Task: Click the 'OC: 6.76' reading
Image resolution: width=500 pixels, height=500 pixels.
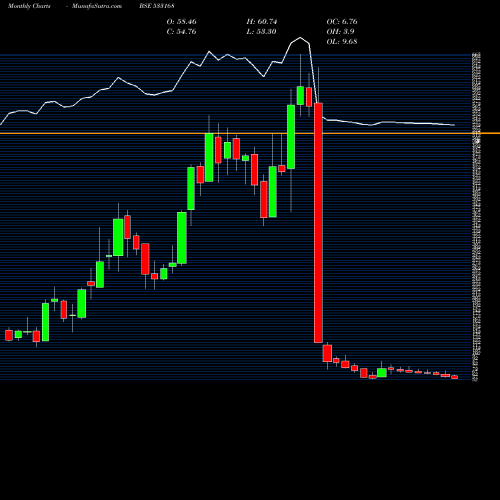Action: pyautogui.click(x=342, y=22)
